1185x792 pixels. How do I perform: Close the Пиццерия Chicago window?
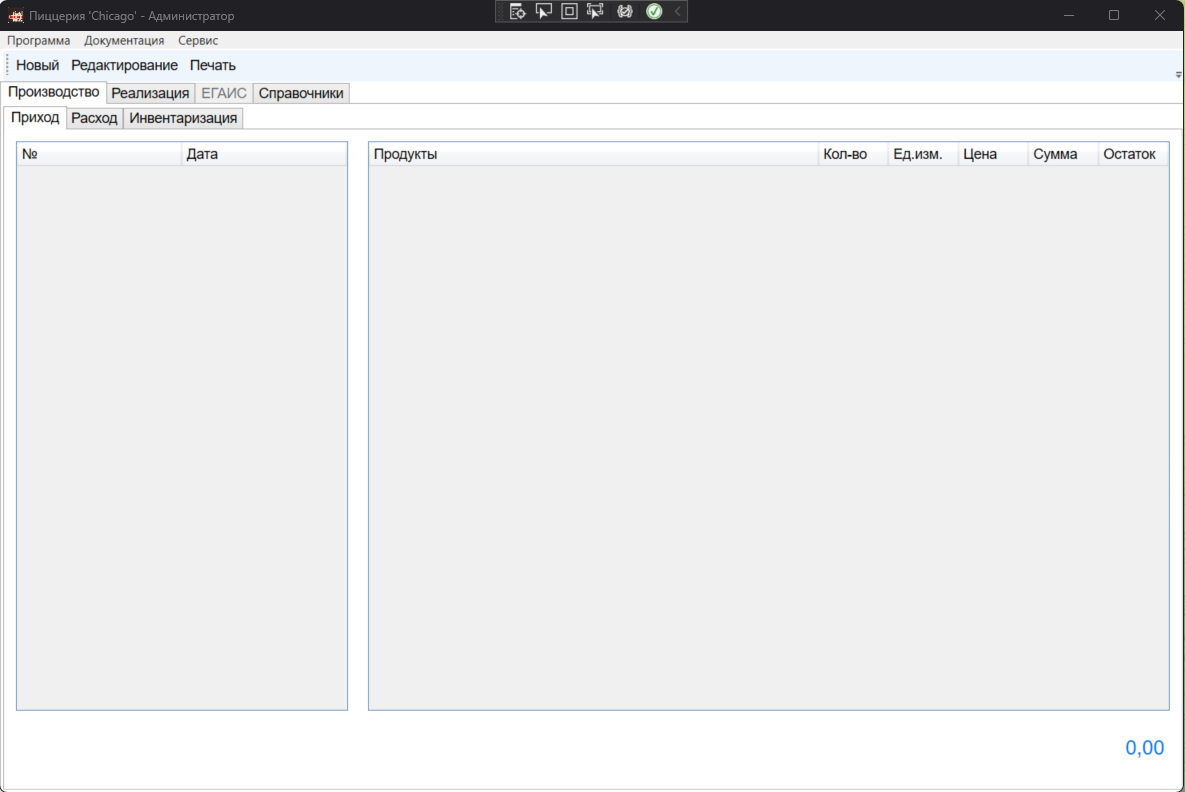(1160, 15)
